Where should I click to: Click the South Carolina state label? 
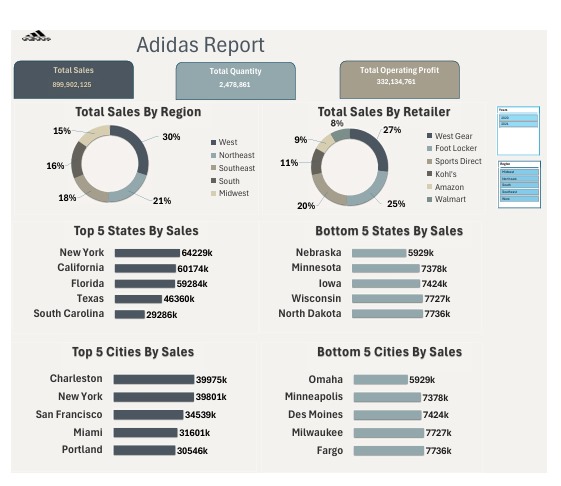(69, 314)
